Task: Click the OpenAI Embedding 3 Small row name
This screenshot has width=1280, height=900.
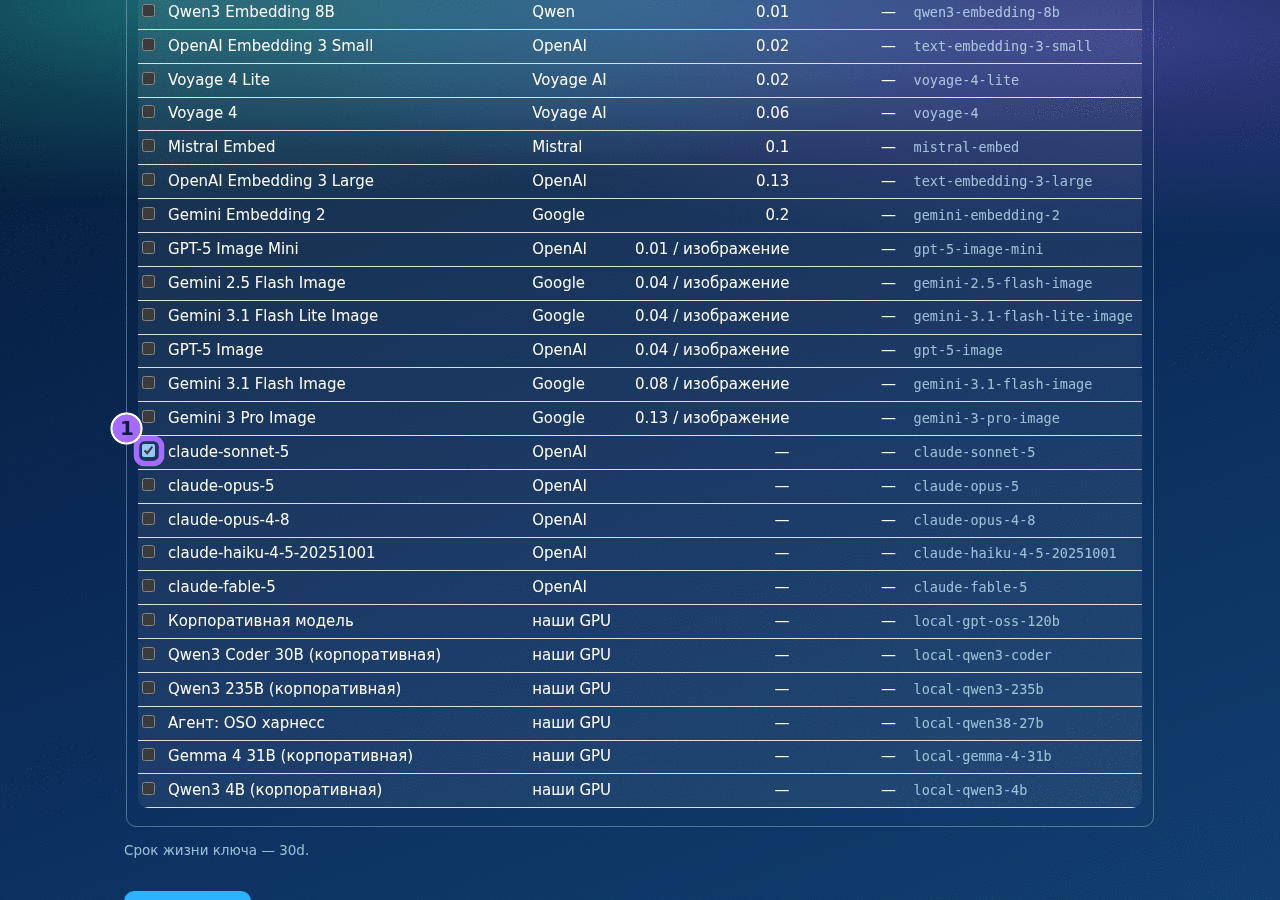Action: (x=270, y=46)
